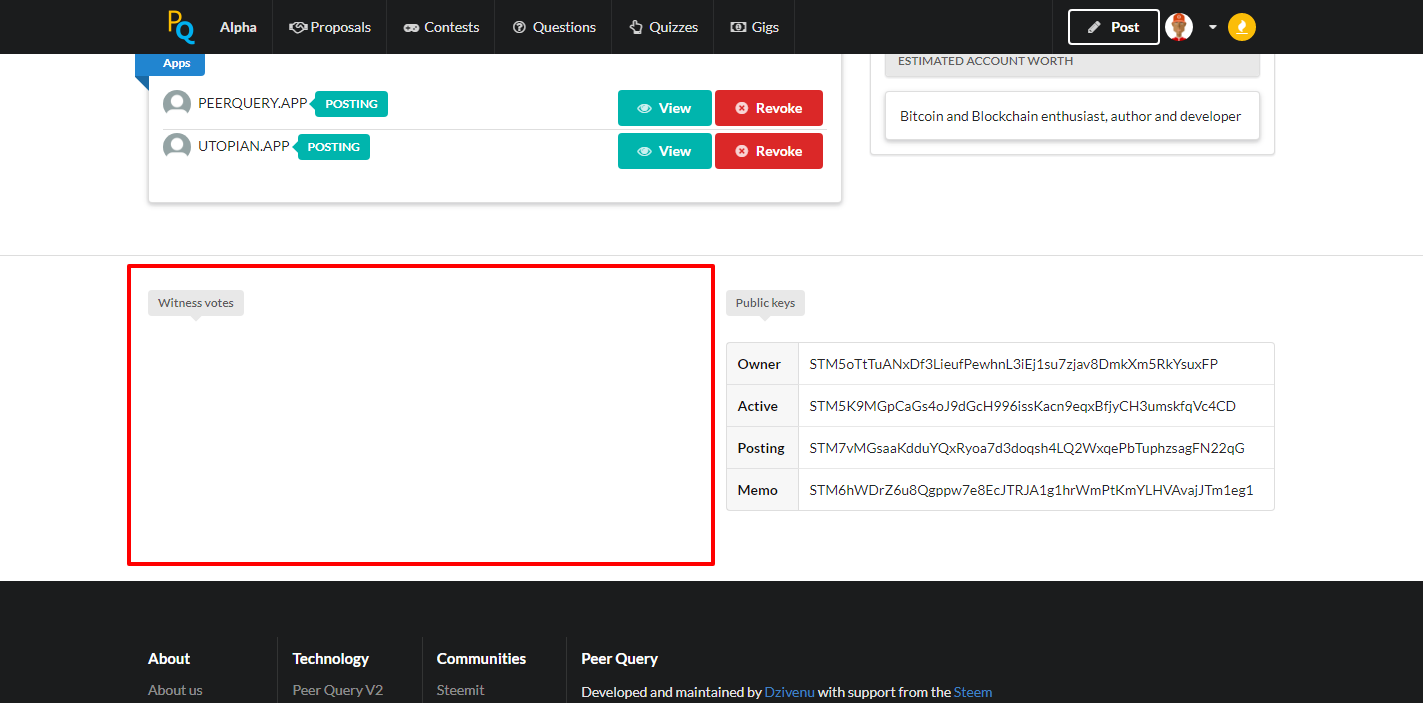This screenshot has width=1423, height=703.
Task: Revoke UTOPIAN.APP access
Action: click(x=769, y=151)
